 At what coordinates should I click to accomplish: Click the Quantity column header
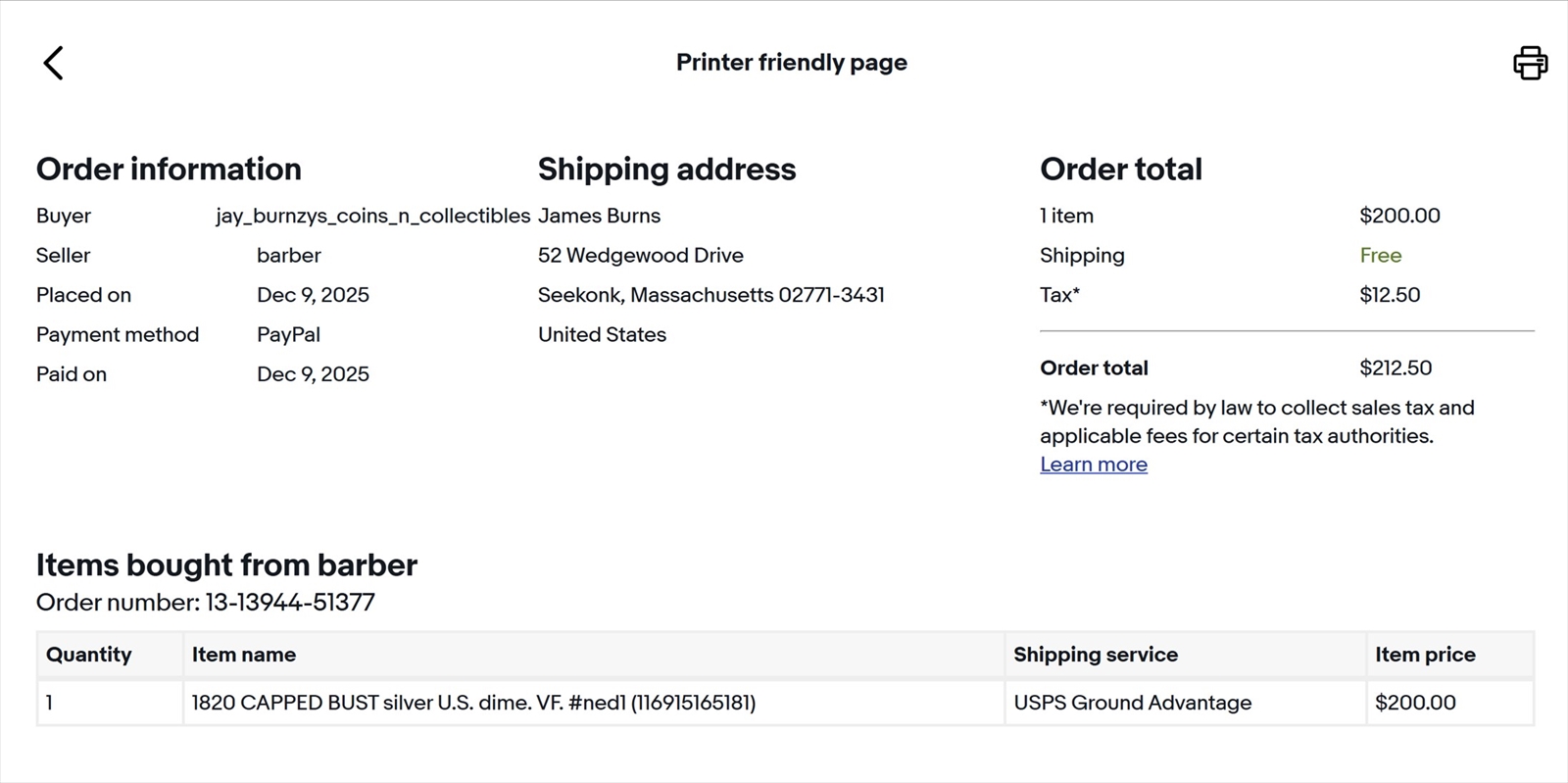click(89, 655)
